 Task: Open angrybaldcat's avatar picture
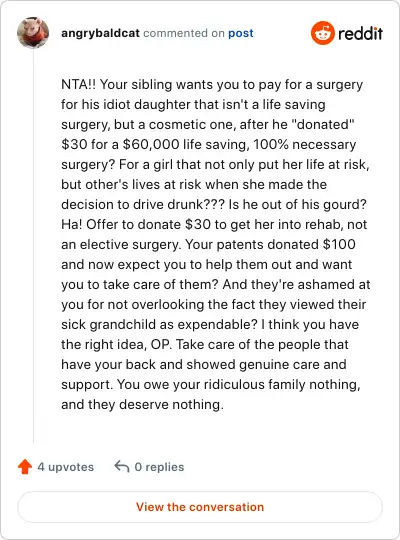(x=33, y=33)
